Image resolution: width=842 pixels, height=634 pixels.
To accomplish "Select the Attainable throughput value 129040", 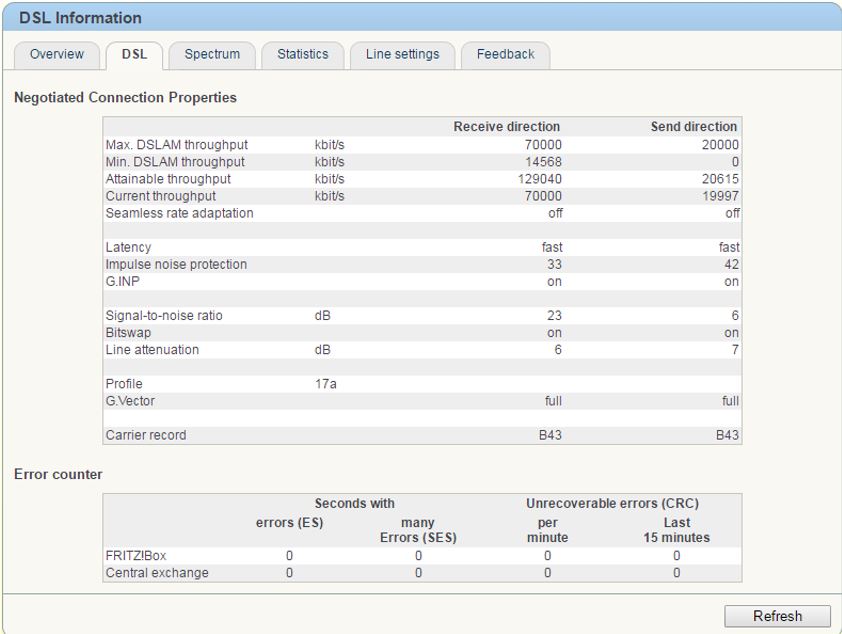I will 540,179.
